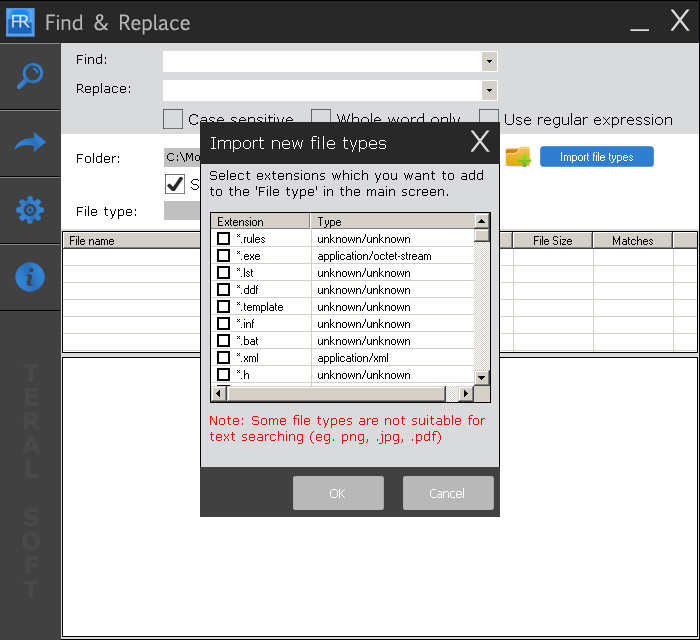Click the blue replace arrow sidebar icon
The height and width of the screenshot is (640, 700).
[30, 143]
